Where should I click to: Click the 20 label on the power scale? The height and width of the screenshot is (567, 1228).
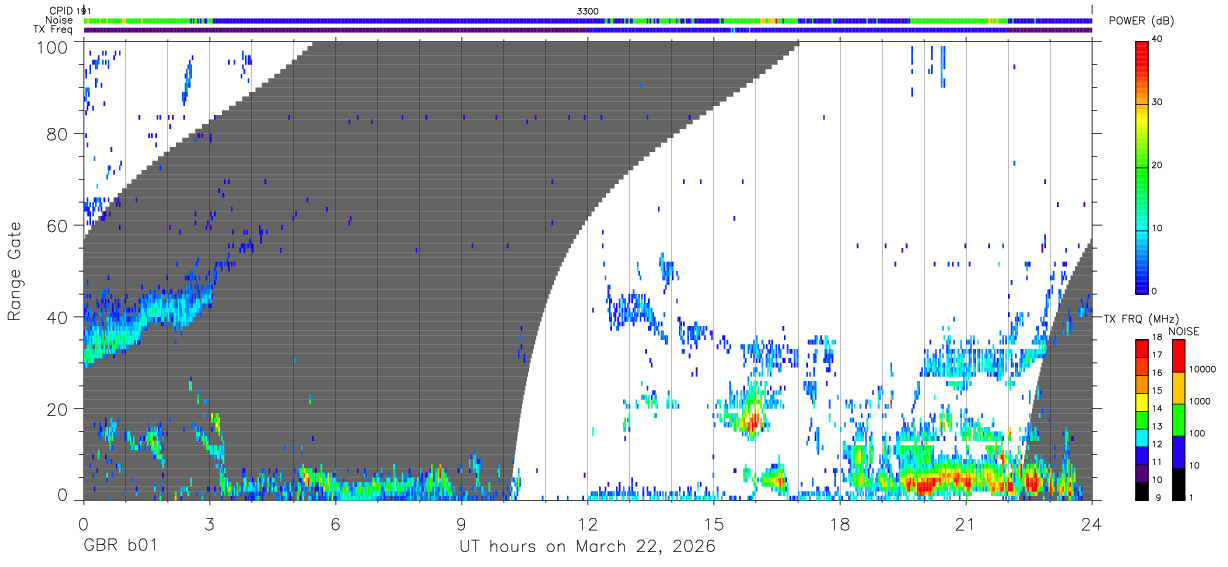pos(1155,165)
